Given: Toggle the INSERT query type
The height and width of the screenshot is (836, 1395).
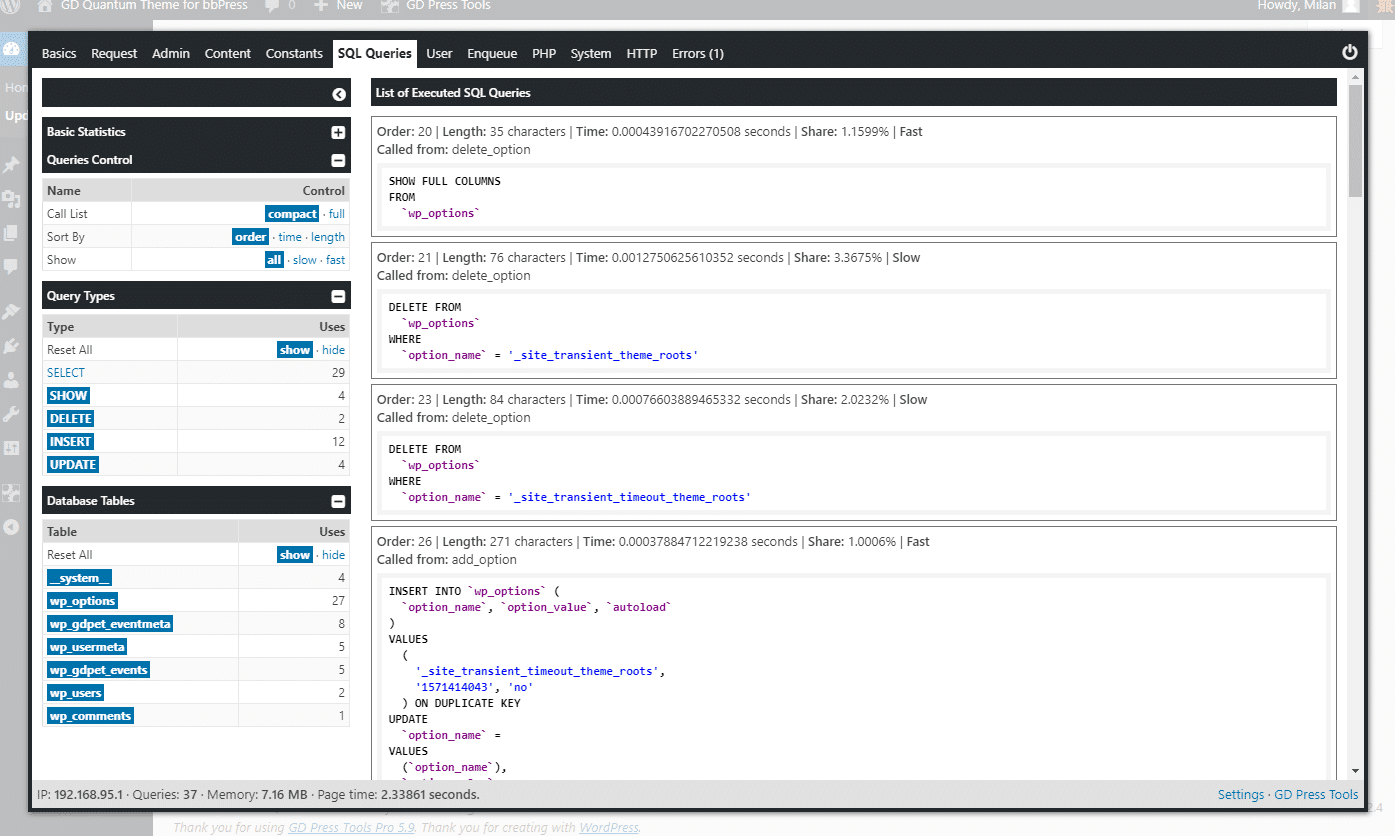Looking at the screenshot, I should pos(70,442).
